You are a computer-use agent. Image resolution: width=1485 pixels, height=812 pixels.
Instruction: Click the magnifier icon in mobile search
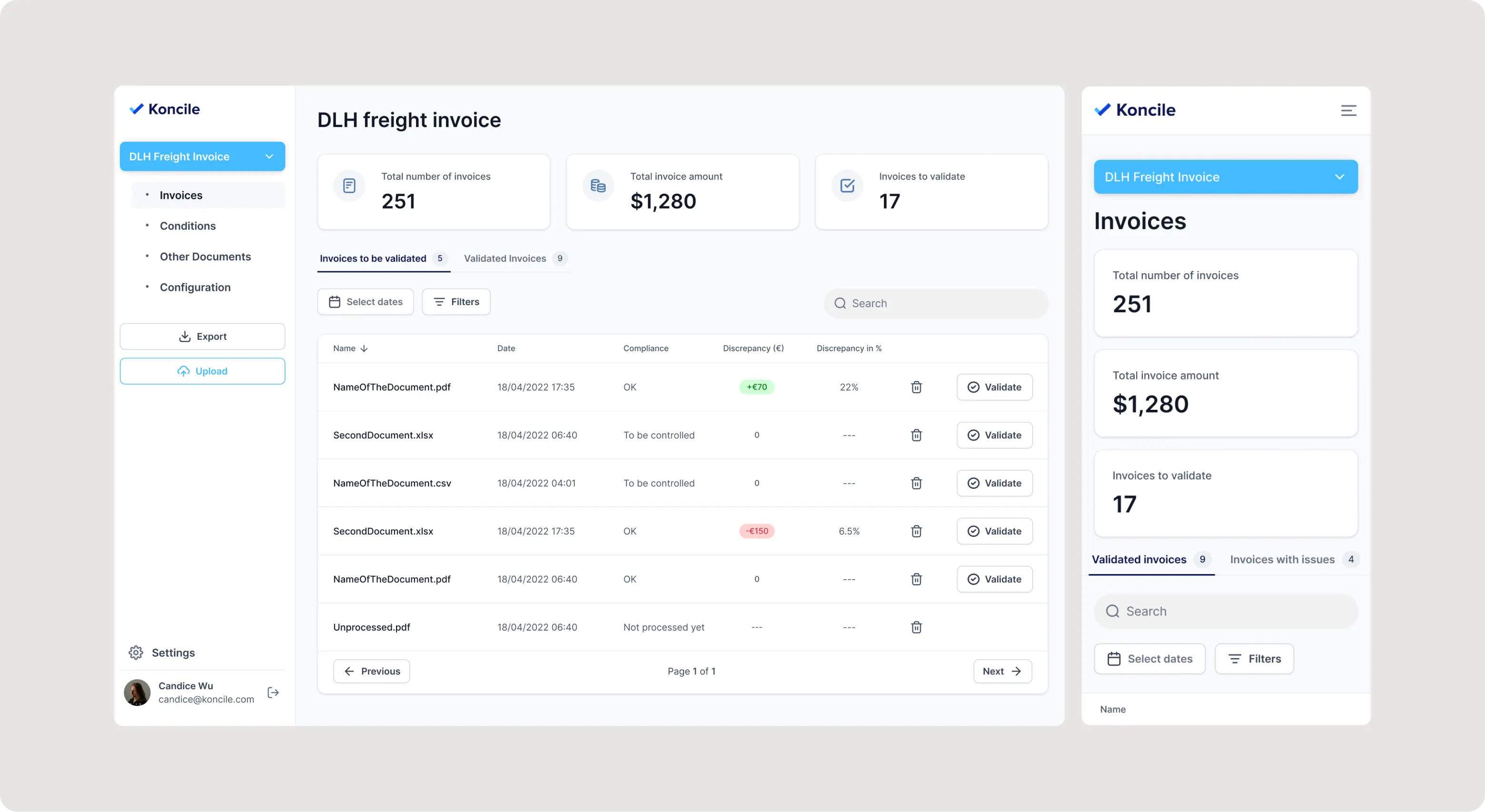coord(1112,611)
